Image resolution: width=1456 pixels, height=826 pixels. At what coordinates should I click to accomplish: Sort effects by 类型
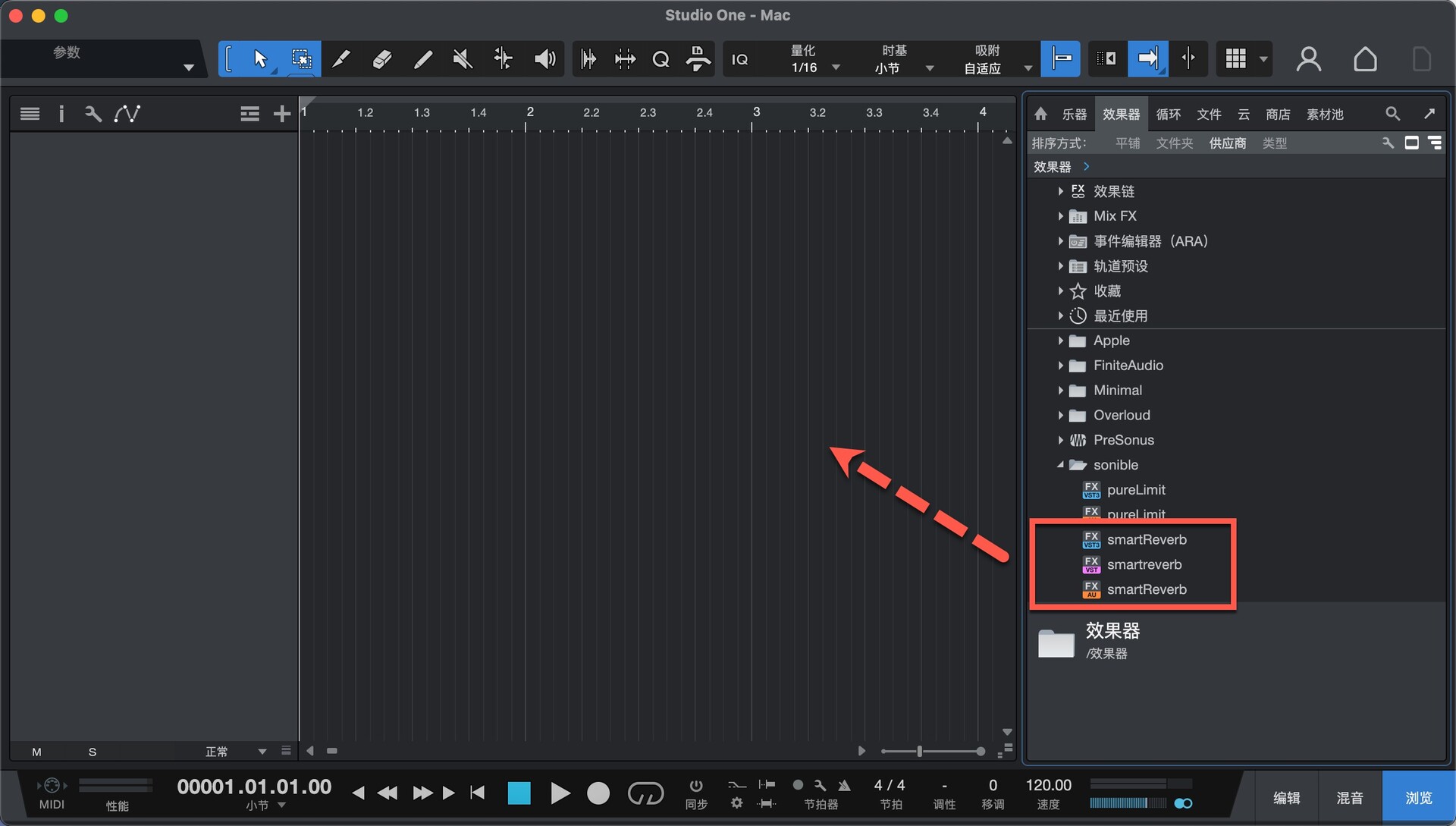point(1274,143)
